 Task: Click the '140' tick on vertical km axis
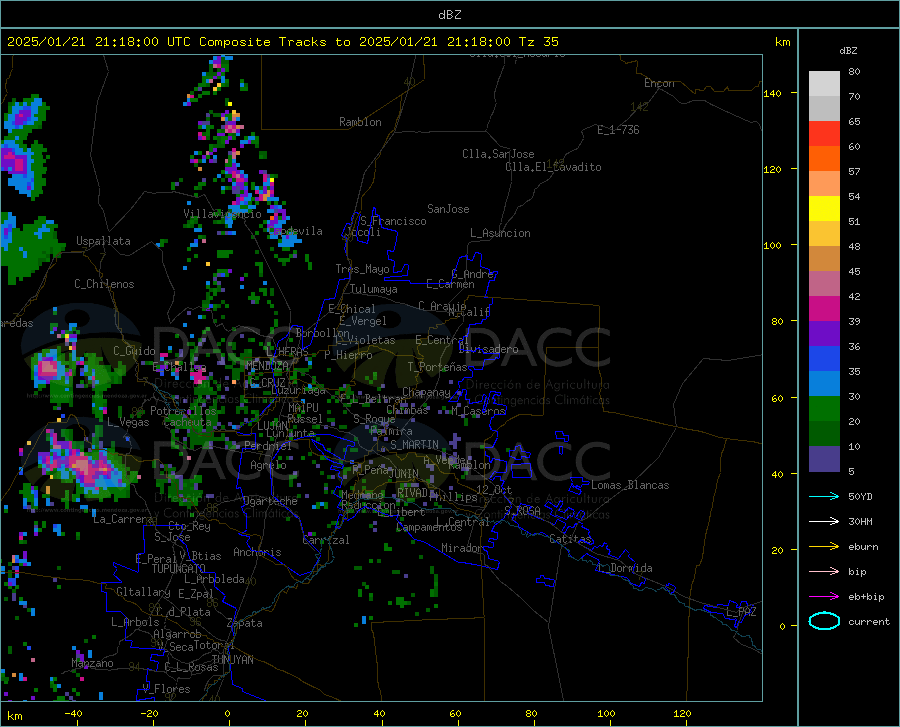point(772,94)
